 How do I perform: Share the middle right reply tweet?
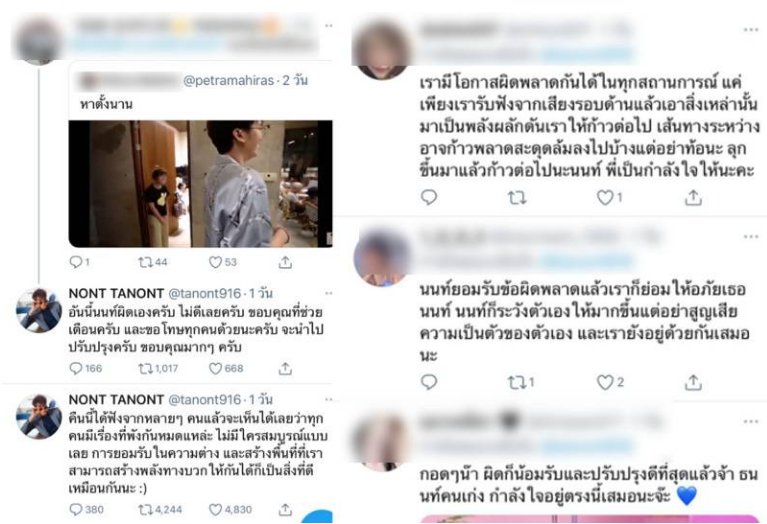pos(693,382)
